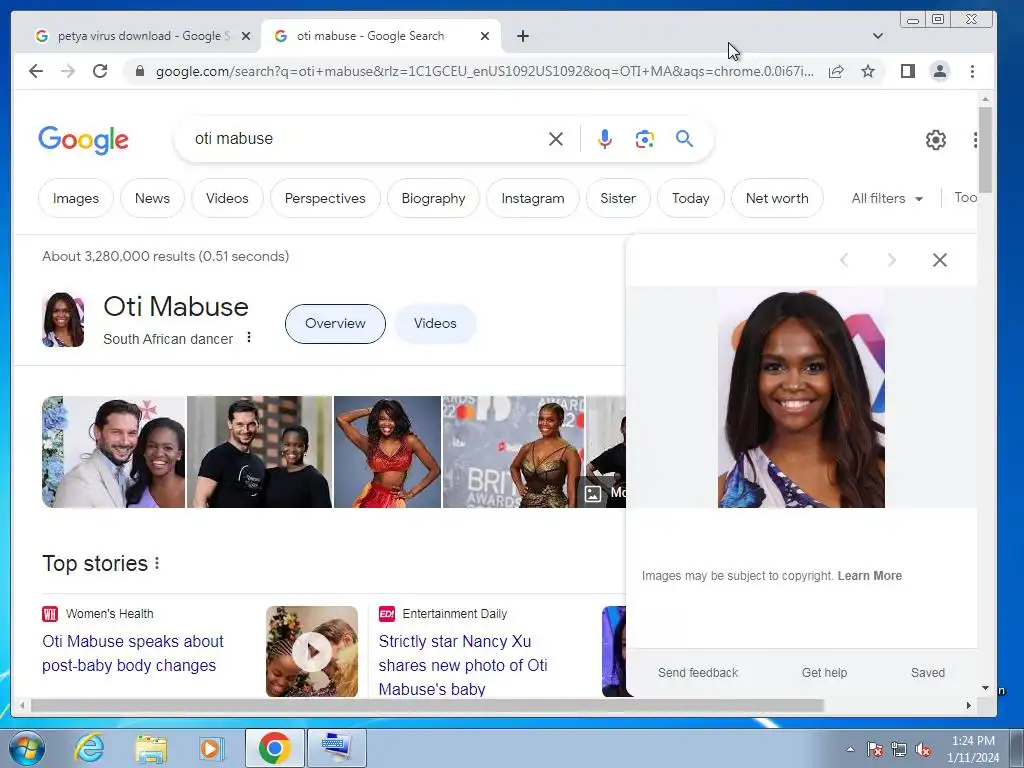Select the Today filter chip

pyautogui.click(x=690, y=198)
